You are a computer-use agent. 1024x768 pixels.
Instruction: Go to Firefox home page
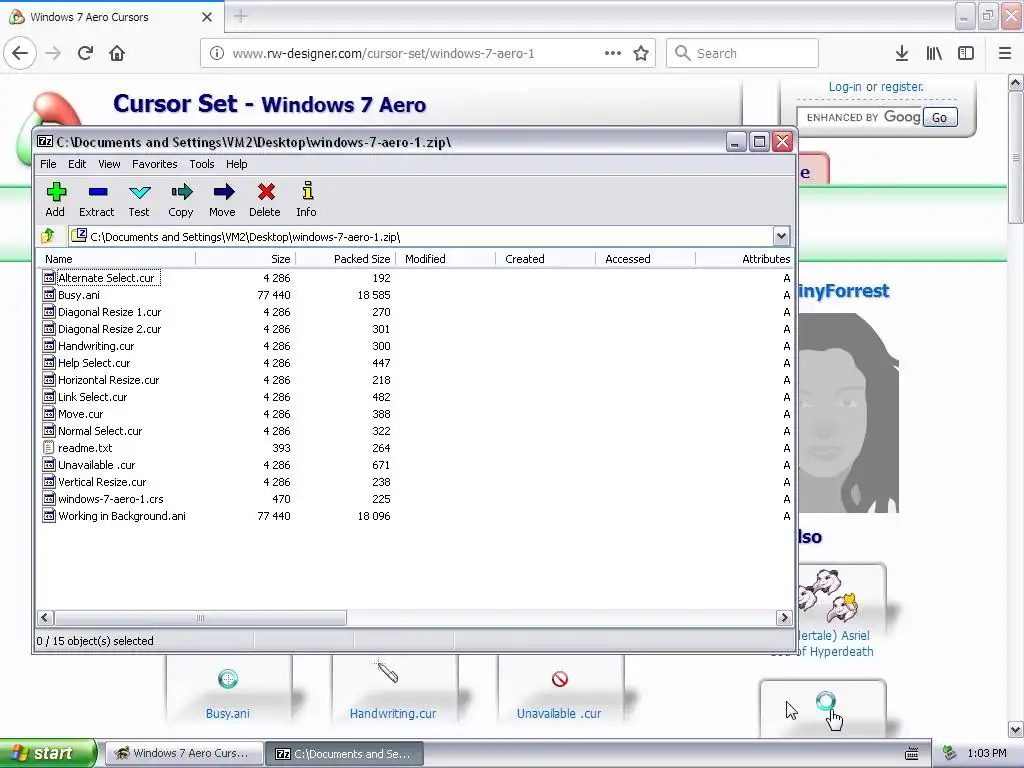pos(117,53)
